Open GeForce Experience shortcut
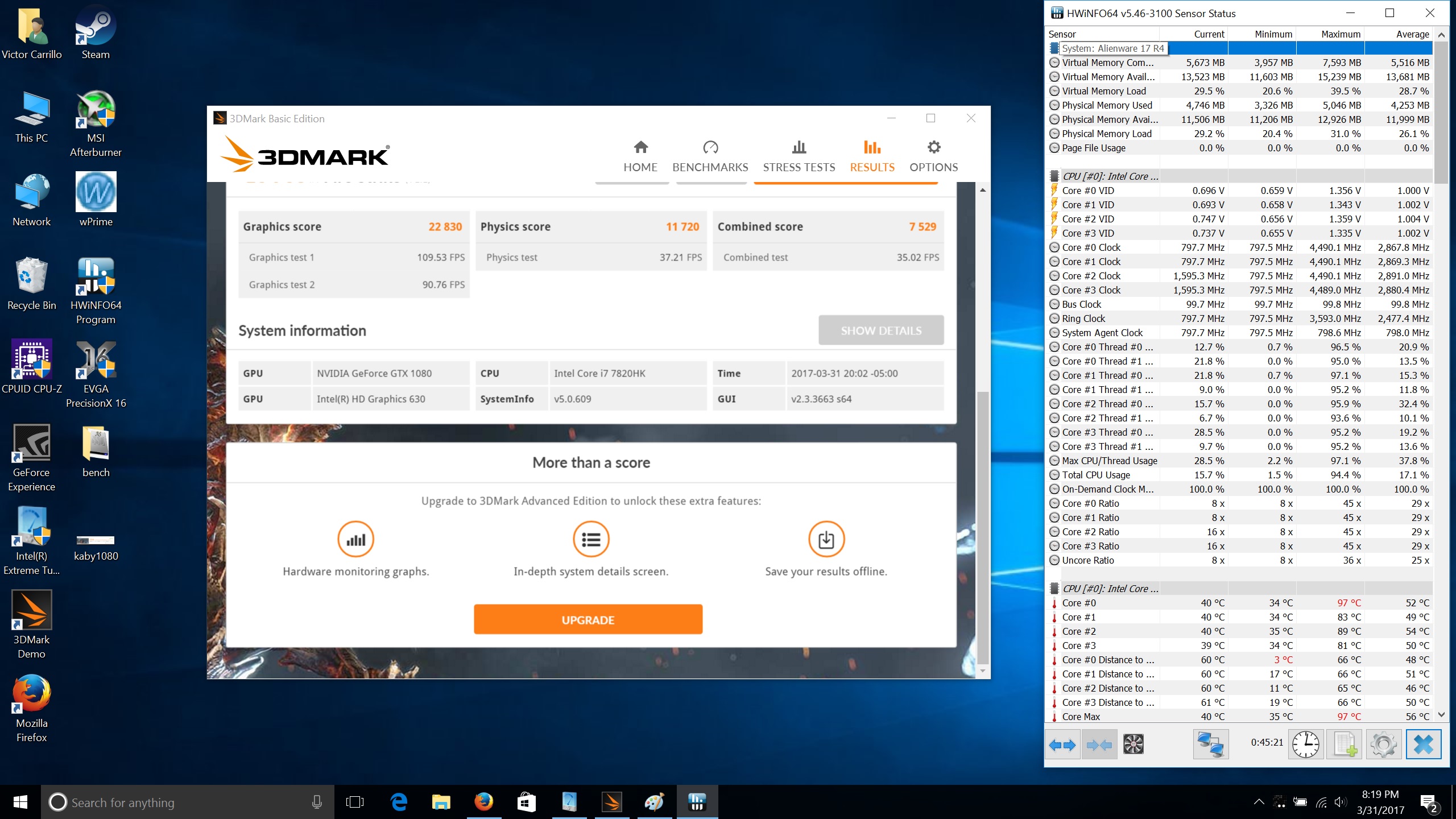Screen dimensions: 1456x819 pyautogui.click(x=32, y=458)
